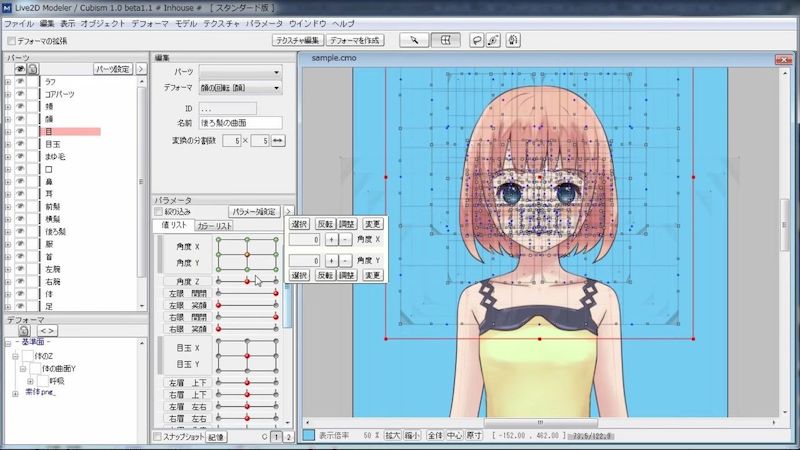
Task: Enable スナップショット checkbox
Action: pyautogui.click(x=158, y=437)
